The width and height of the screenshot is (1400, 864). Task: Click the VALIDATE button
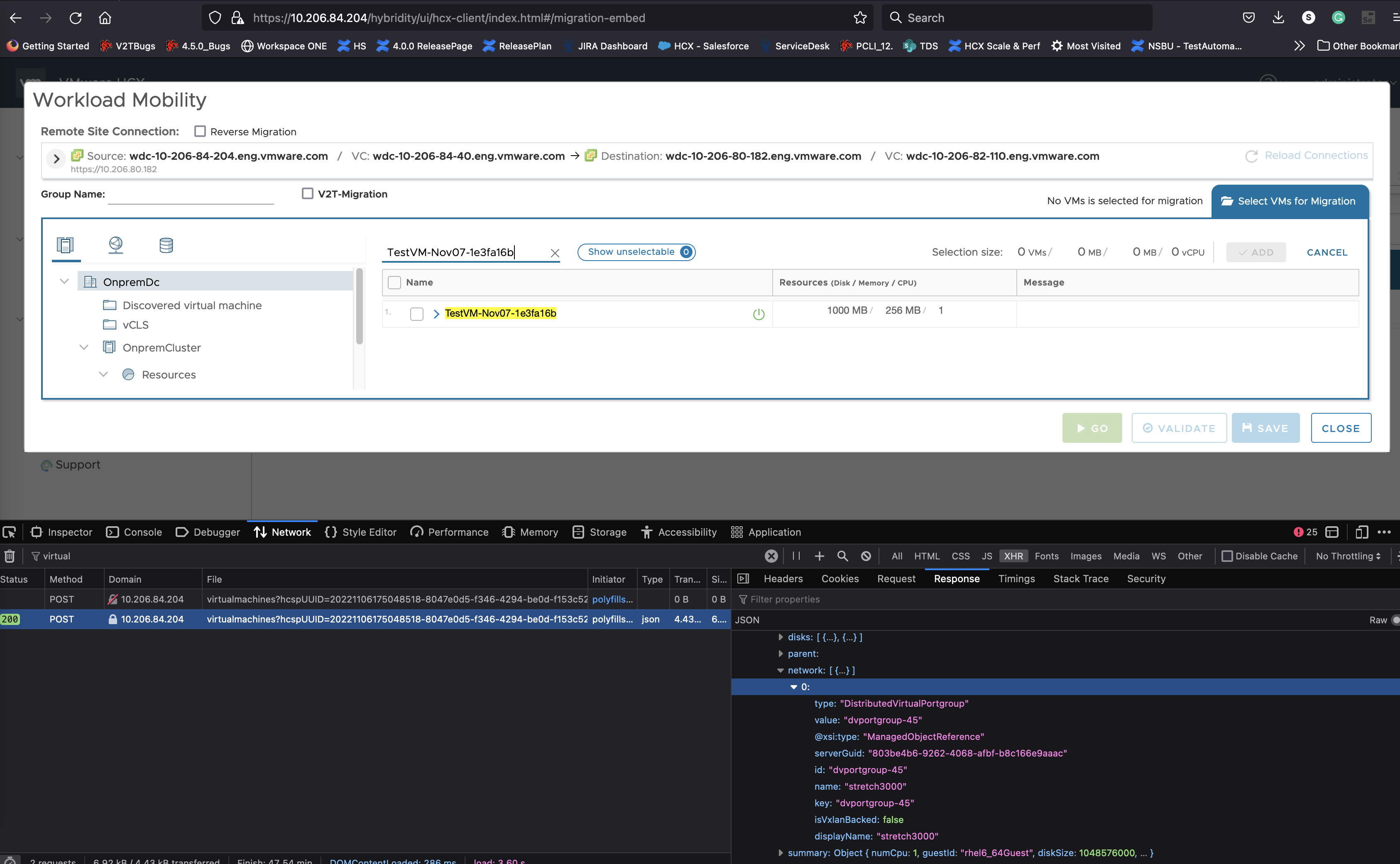(1179, 428)
